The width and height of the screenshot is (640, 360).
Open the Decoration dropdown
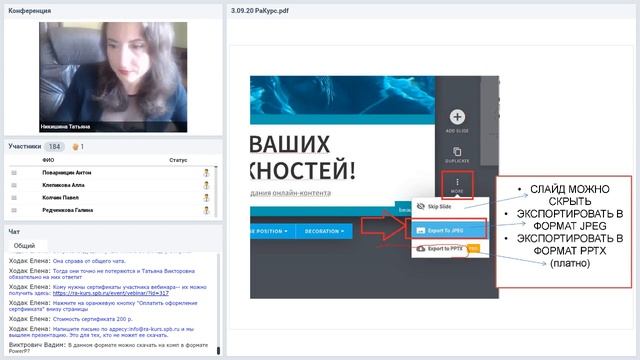(x=324, y=231)
